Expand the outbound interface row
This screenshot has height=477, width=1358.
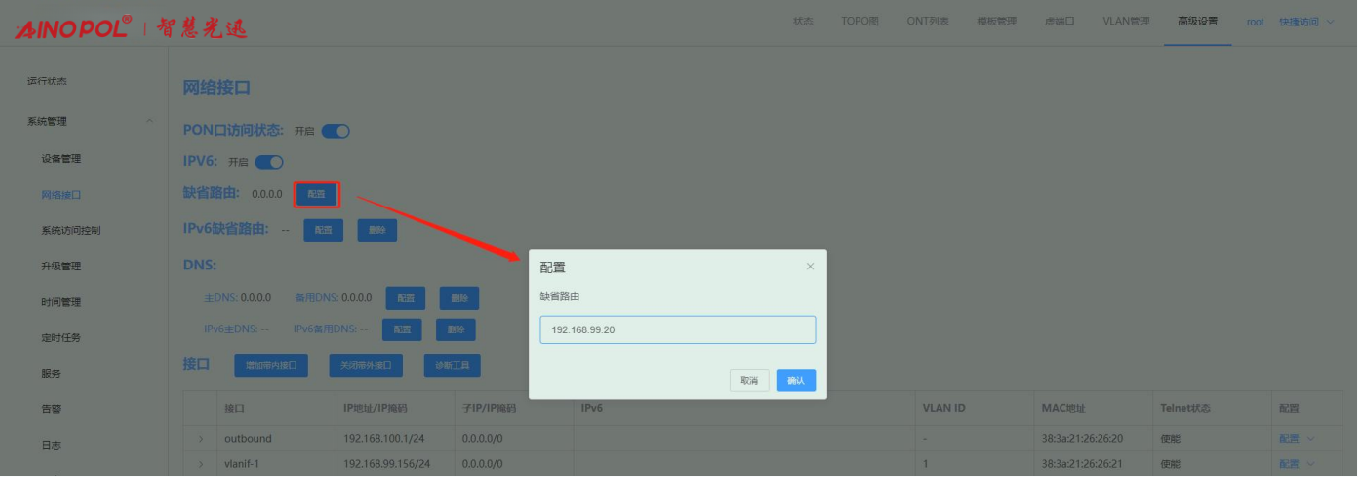(x=200, y=439)
